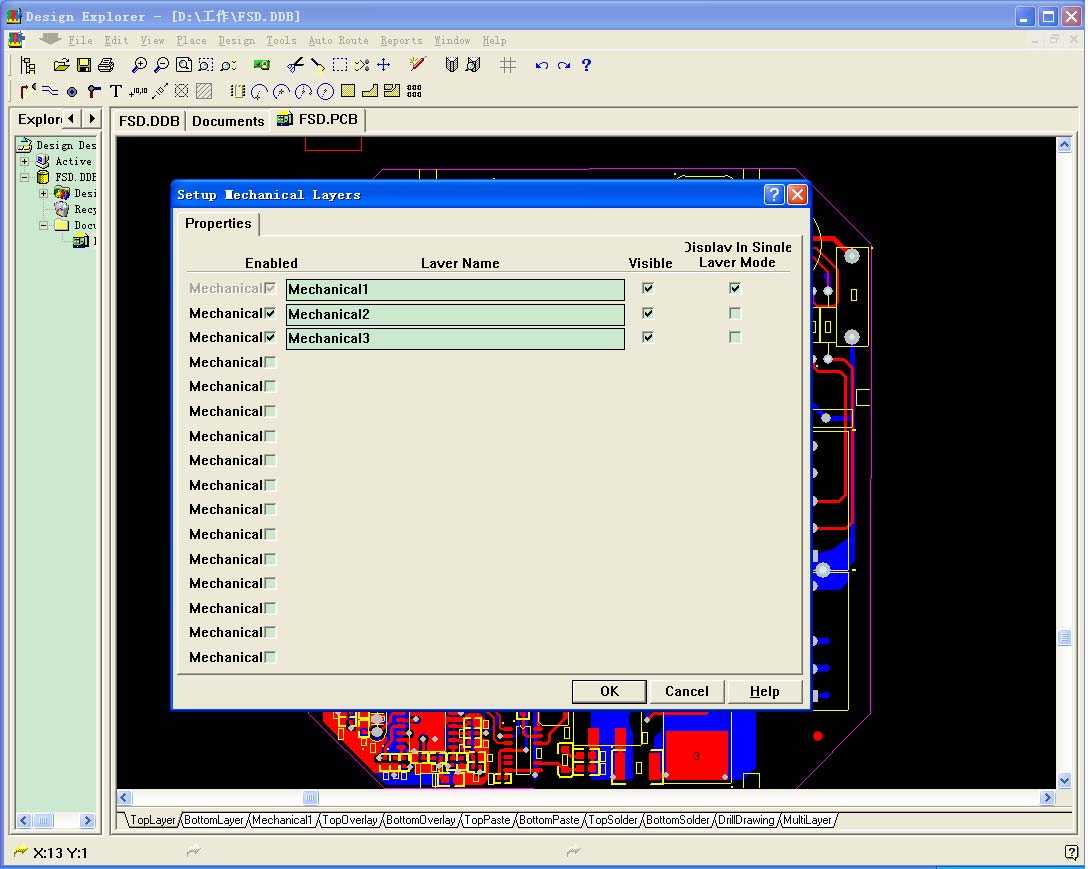Switch to the Documents tab
Screen dimensions: 1088x869
(228, 121)
